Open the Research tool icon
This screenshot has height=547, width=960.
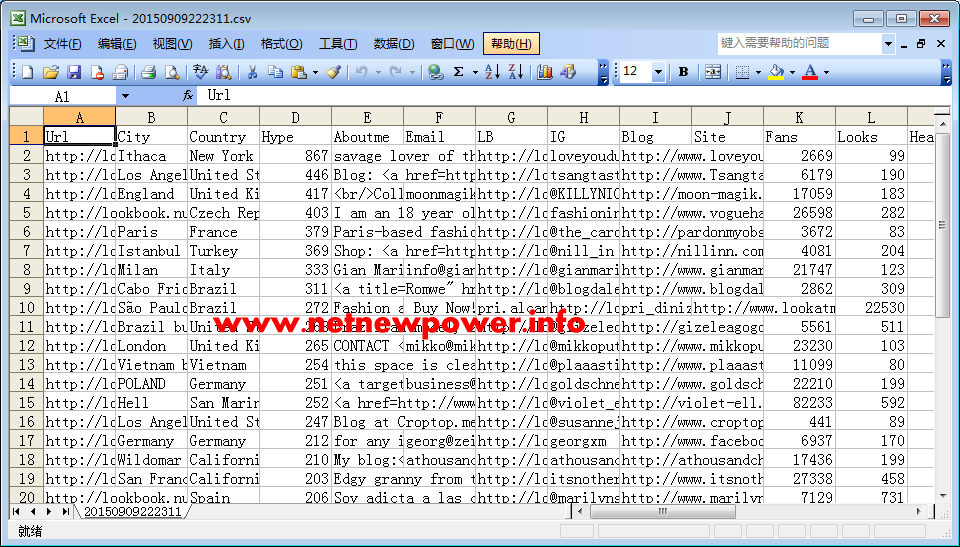click(223, 72)
